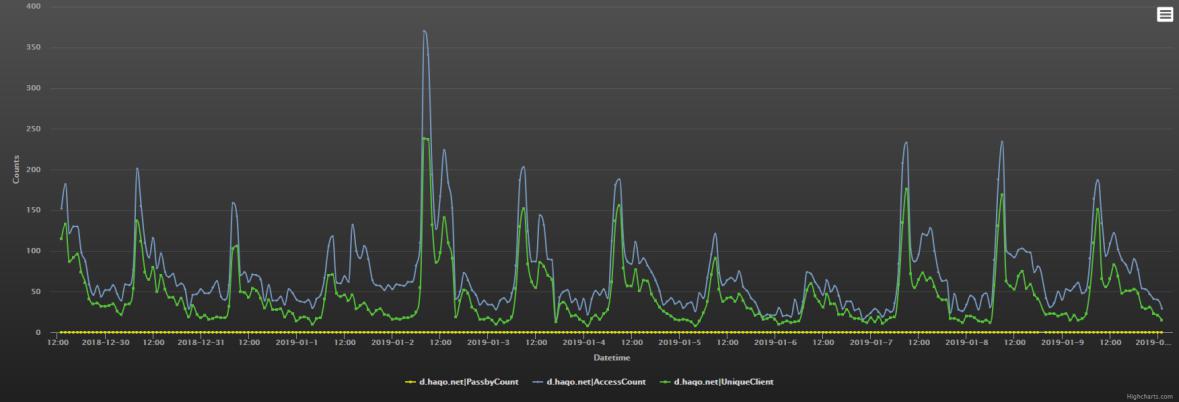
Task: Click the yellow PassbyCount legend marker
Action: pyautogui.click(x=409, y=381)
